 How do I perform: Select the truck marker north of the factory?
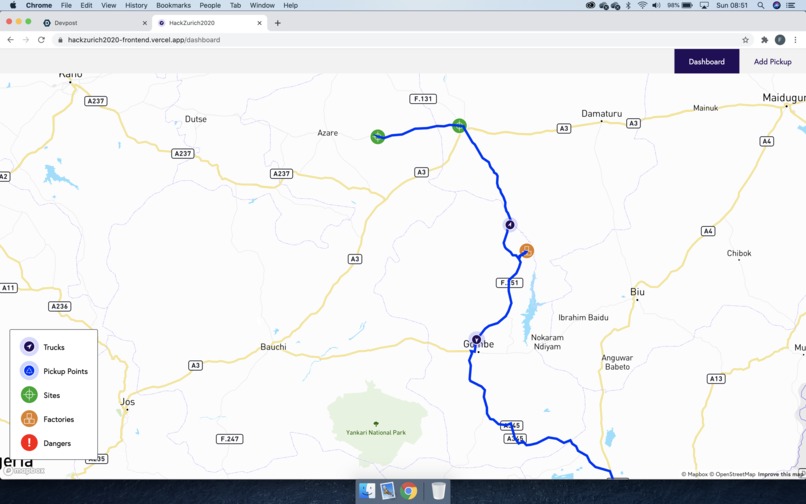pyautogui.click(x=509, y=225)
